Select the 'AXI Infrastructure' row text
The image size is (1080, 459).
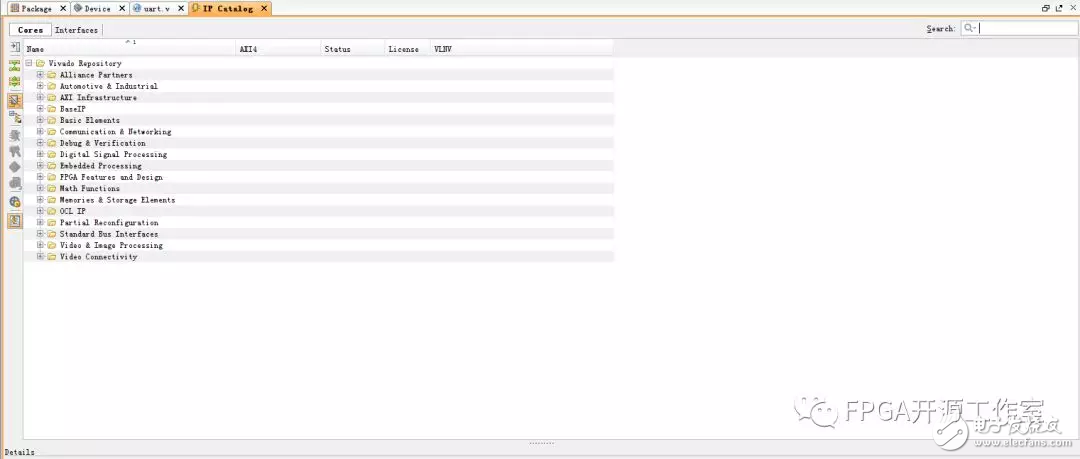[x=98, y=98]
